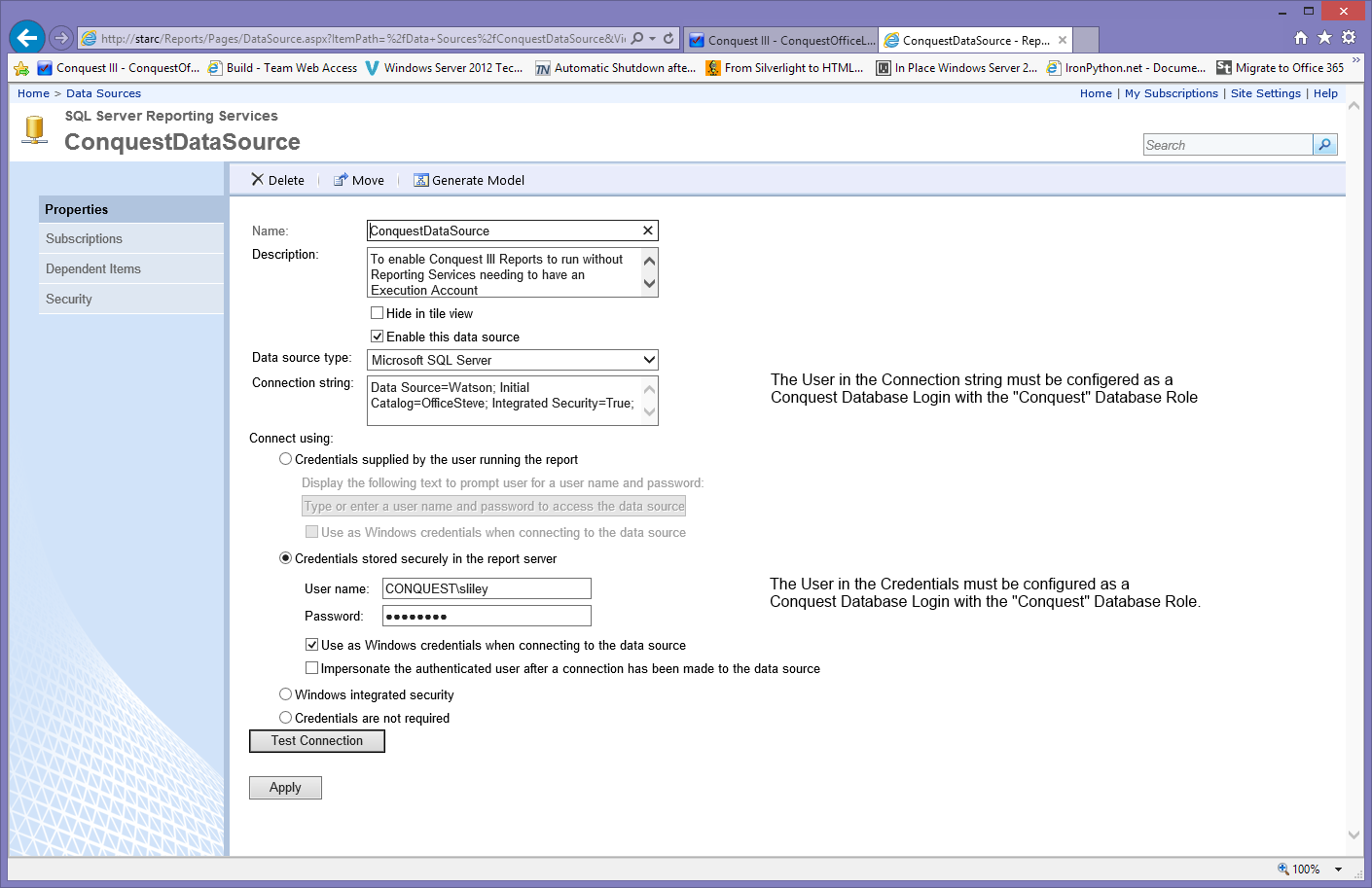
Task: Switch to Conquest III - ConquestOfficeL... tab
Action: click(x=781, y=40)
